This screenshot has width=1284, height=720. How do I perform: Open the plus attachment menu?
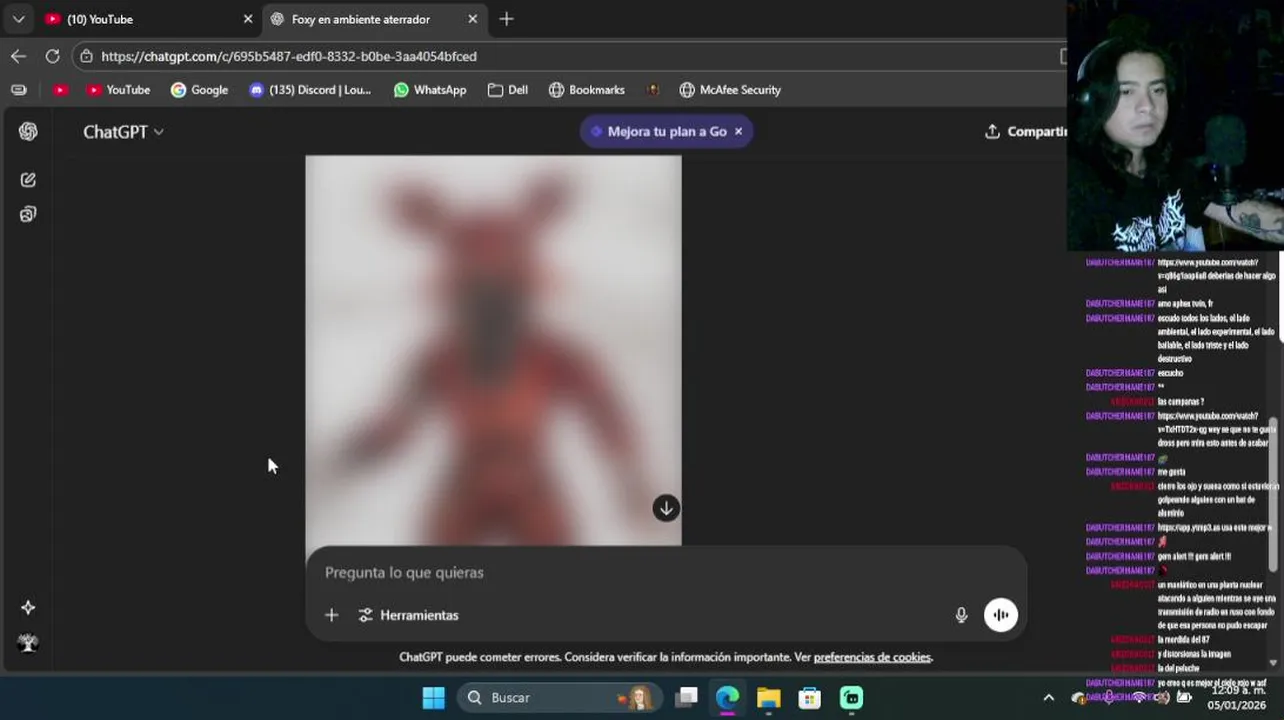click(331, 615)
